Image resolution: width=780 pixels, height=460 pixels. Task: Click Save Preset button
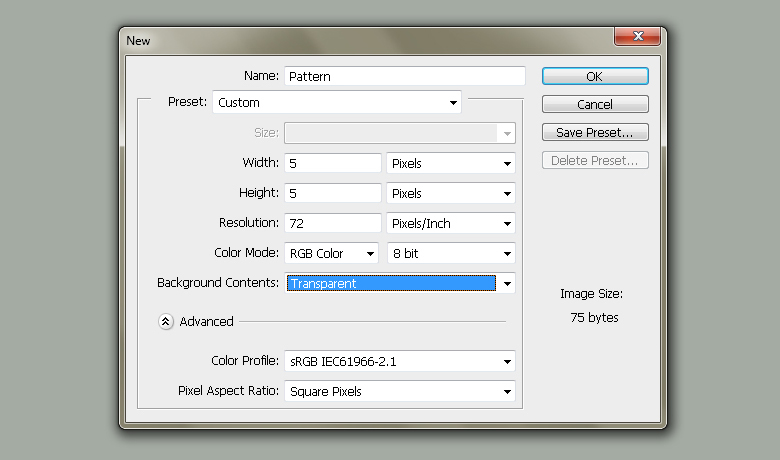click(595, 132)
